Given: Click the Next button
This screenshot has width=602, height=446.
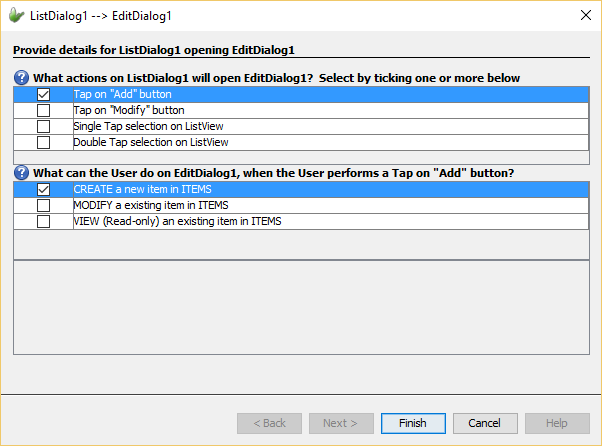Looking at the screenshot, I should click(x=341, y=424).
